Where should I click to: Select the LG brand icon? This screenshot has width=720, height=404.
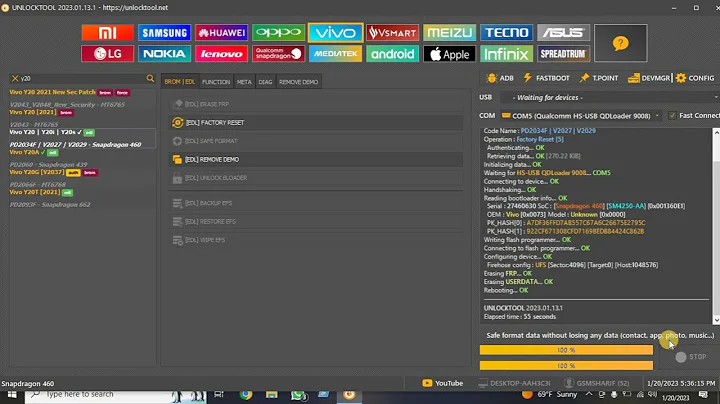pyautogui.click(x=107, y=54)
